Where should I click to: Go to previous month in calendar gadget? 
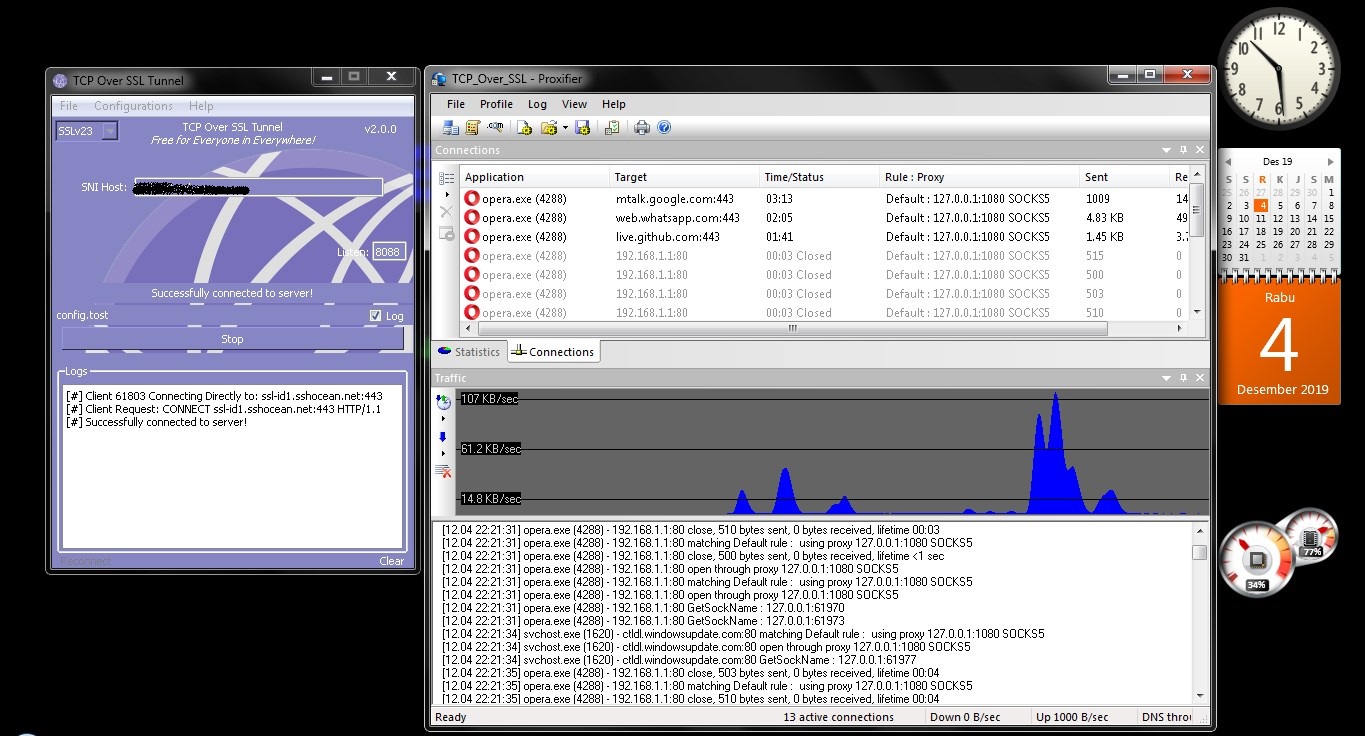click(x=1227, y=160)
